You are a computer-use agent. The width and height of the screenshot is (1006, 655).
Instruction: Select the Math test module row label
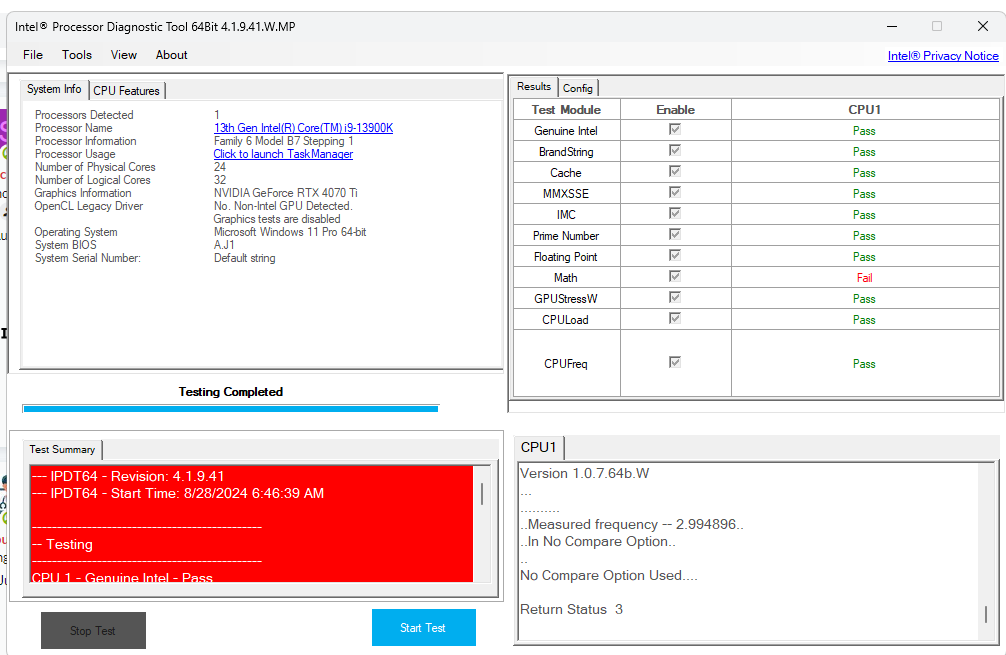[566, 278]
